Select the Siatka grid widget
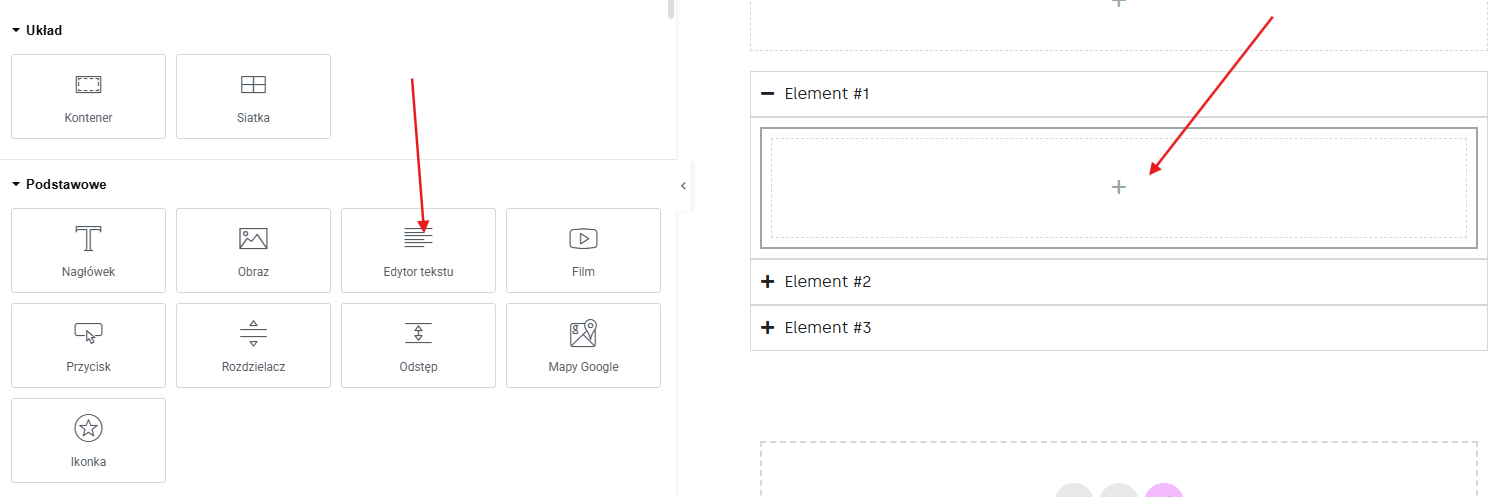 point(253,96)
